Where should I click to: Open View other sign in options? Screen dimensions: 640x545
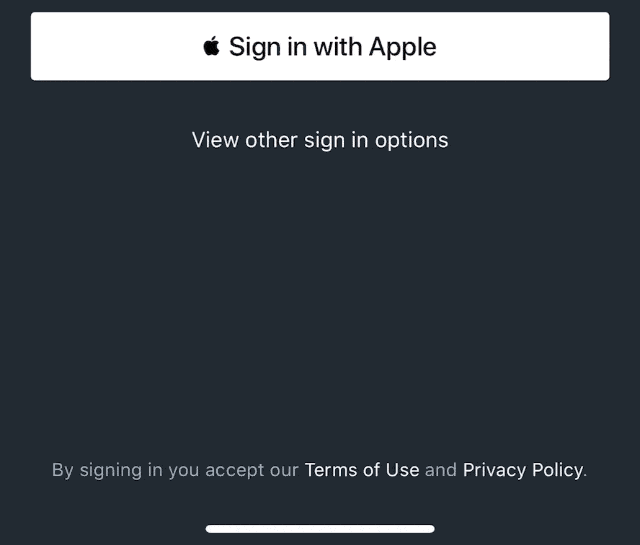tap(320, 140)
